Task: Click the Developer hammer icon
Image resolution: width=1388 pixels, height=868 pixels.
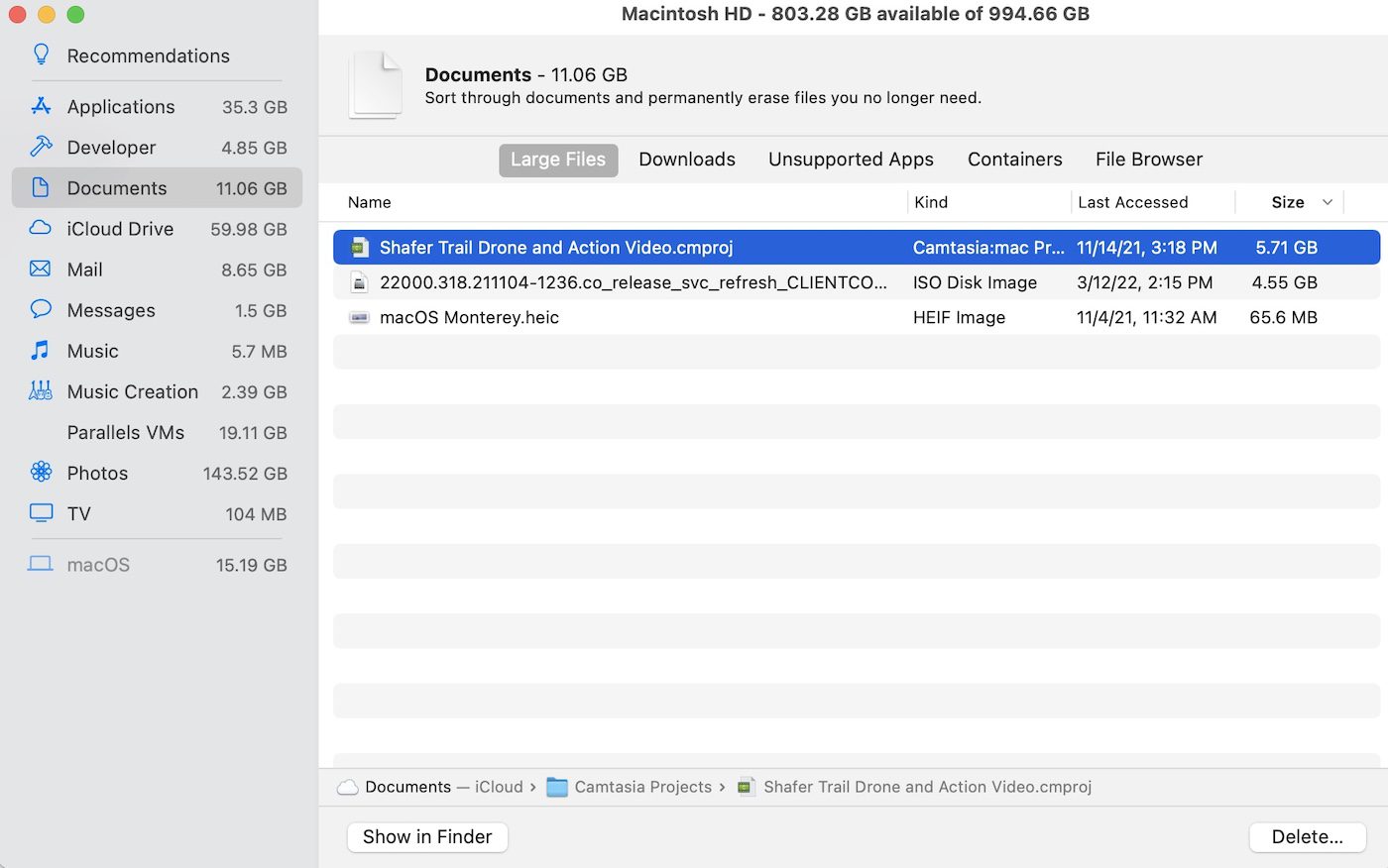Action: [41, 147]
